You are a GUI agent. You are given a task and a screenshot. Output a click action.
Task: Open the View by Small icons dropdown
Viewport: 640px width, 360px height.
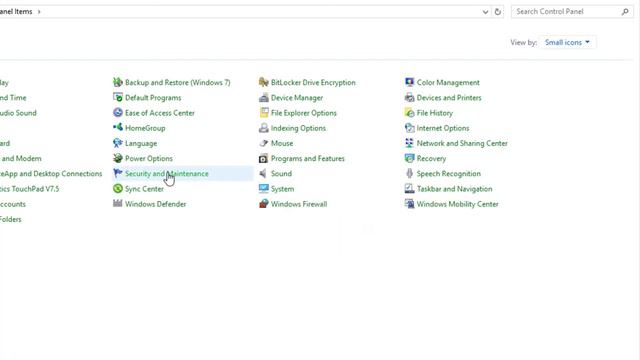coord(567,42)
